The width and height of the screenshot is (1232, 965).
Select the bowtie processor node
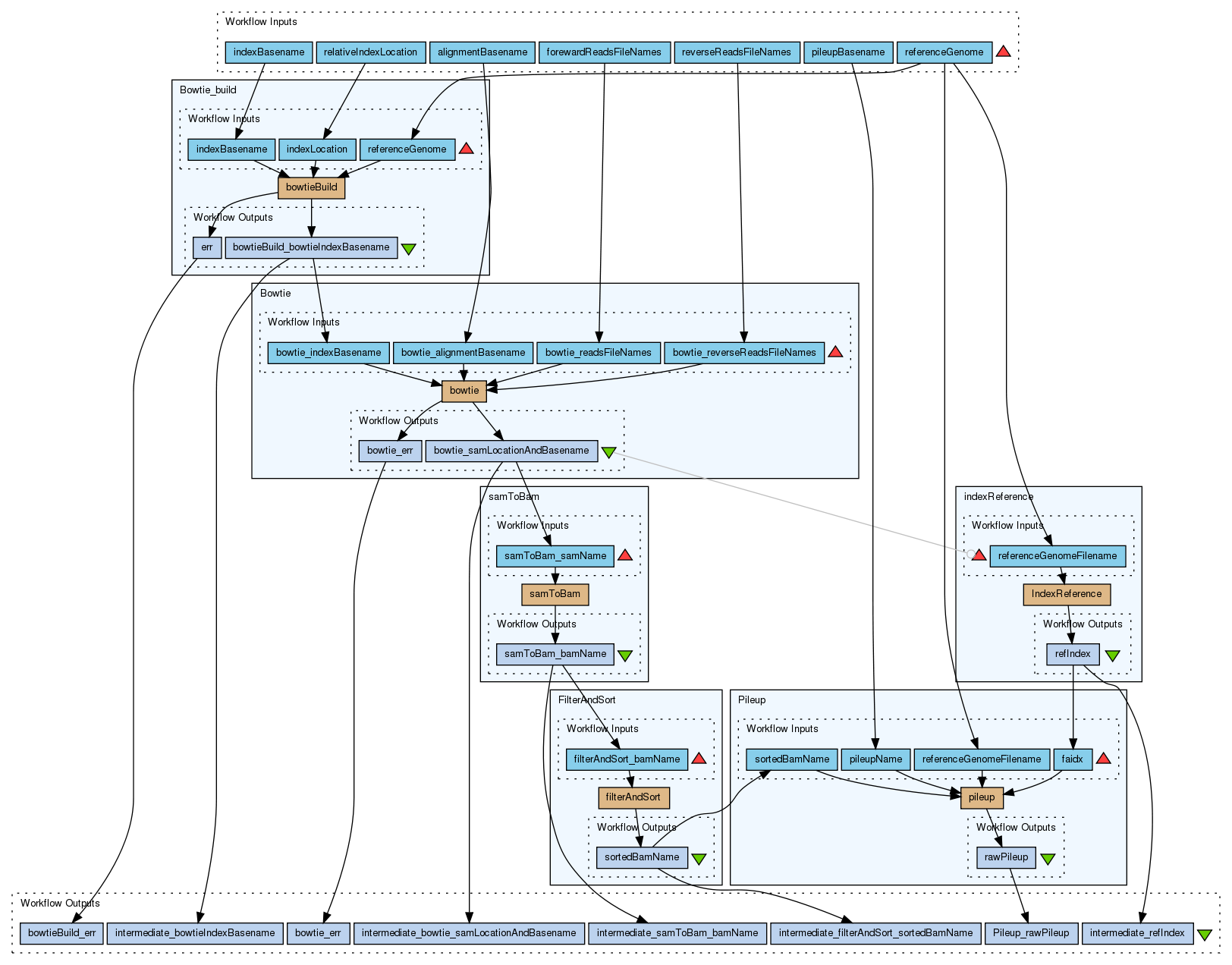click(464, 391)
